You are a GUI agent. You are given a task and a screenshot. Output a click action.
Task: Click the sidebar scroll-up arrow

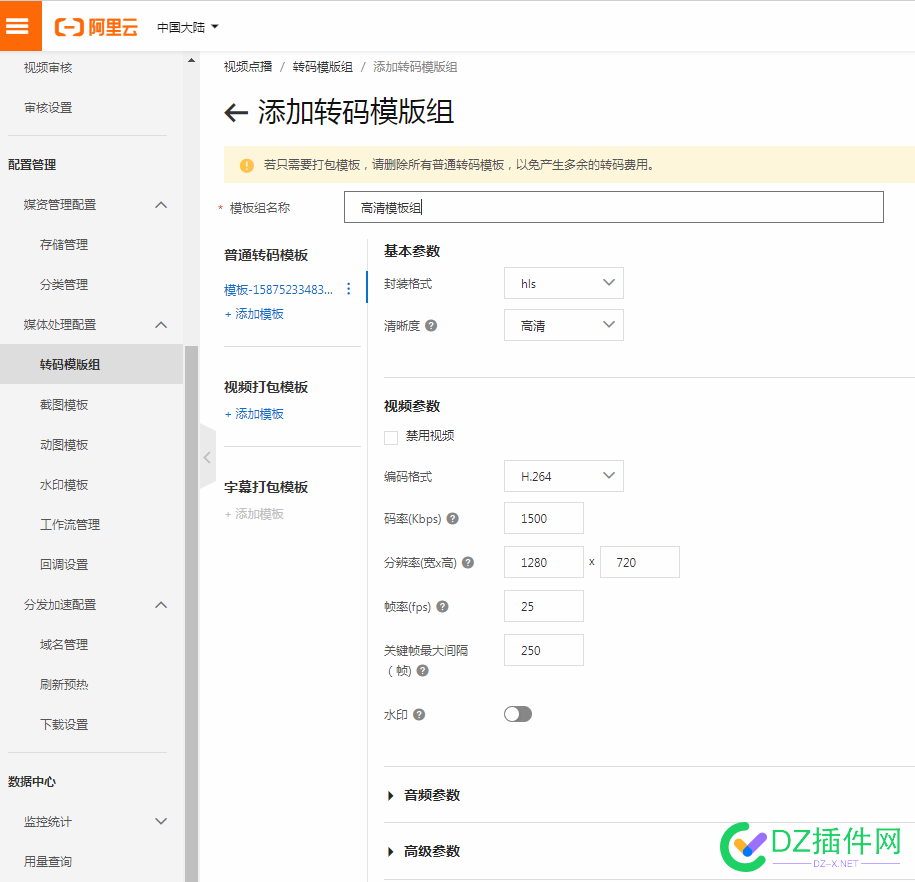coord(191,60)
